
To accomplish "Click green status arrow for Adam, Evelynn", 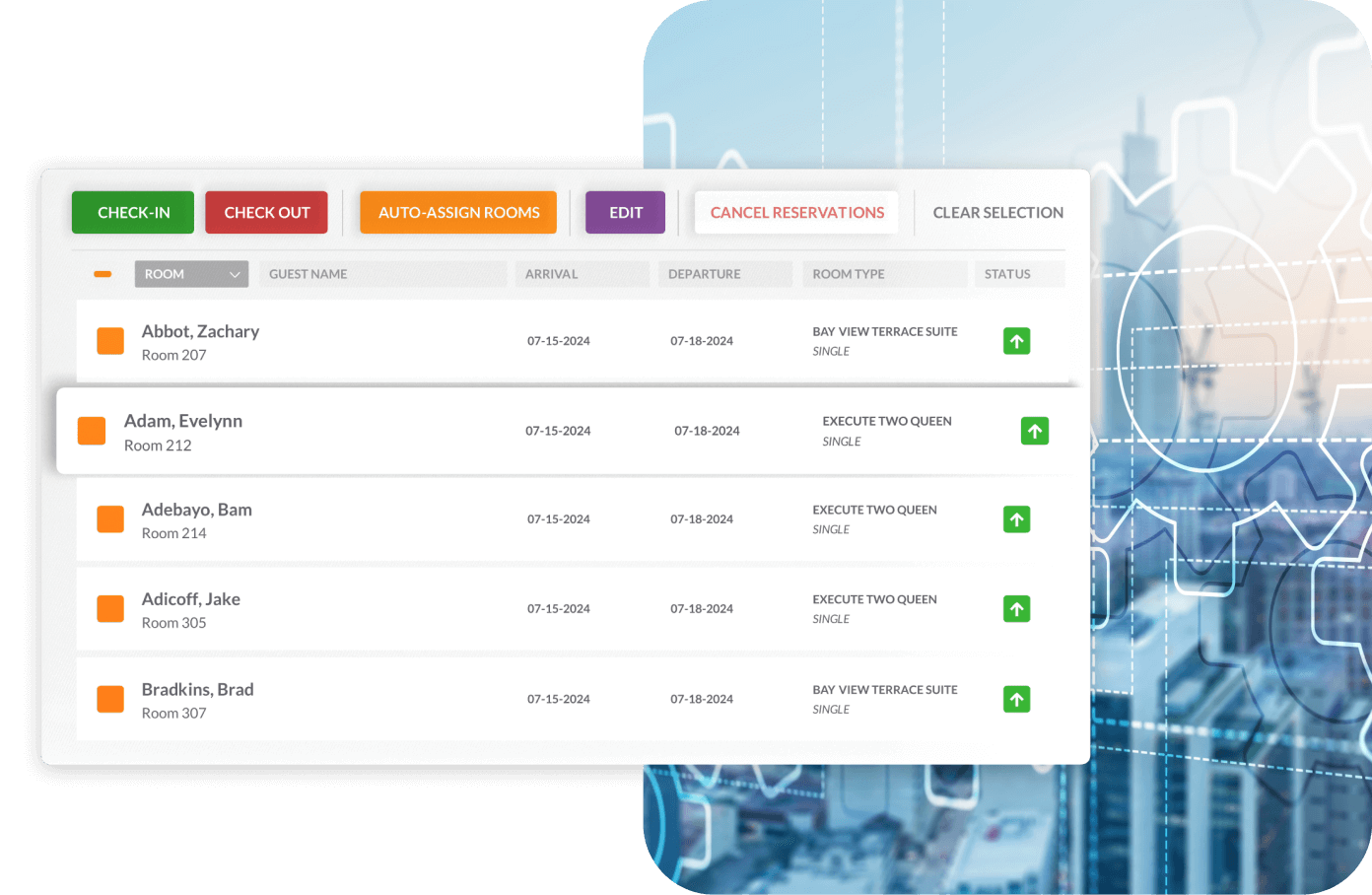I will tap(1035, 431).
